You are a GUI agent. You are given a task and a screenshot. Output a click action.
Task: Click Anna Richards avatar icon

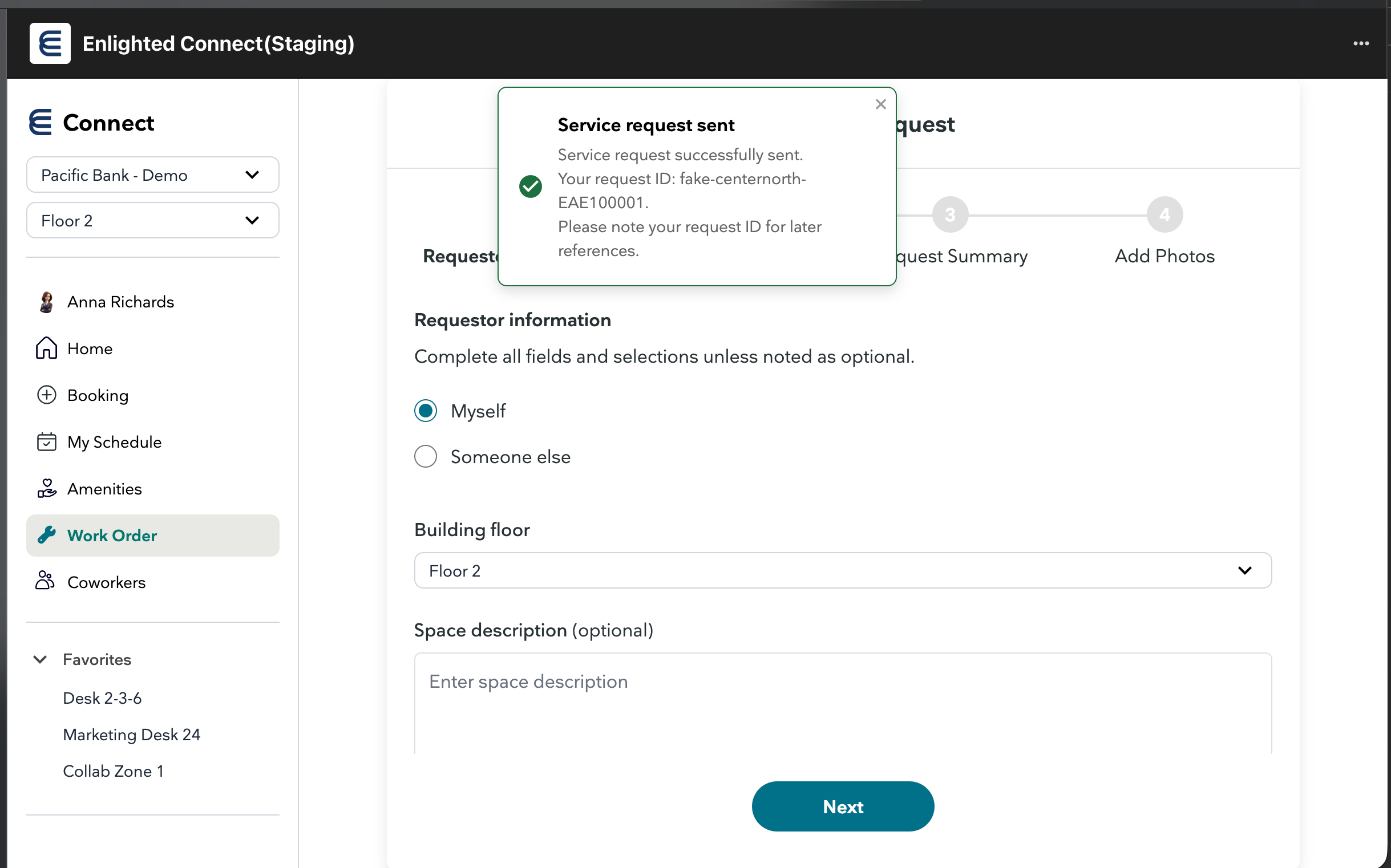[46, 302]
